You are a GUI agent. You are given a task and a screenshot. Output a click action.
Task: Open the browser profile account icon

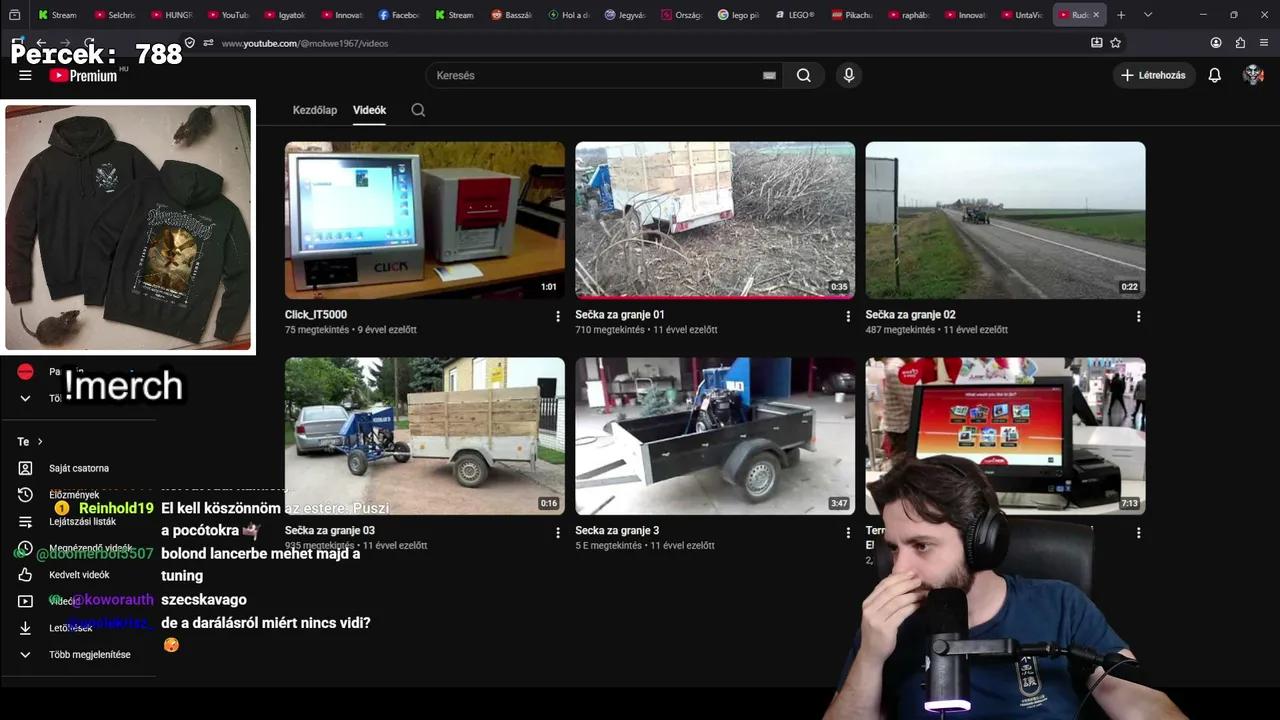pyautogui.click(x=1216, y=43)
